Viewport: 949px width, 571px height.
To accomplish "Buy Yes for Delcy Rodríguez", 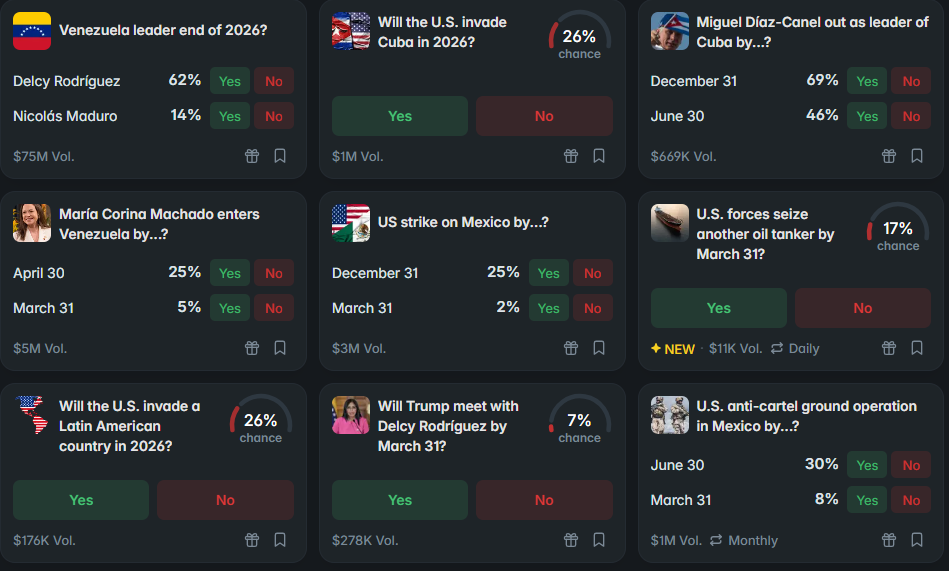I will (230, 81).
